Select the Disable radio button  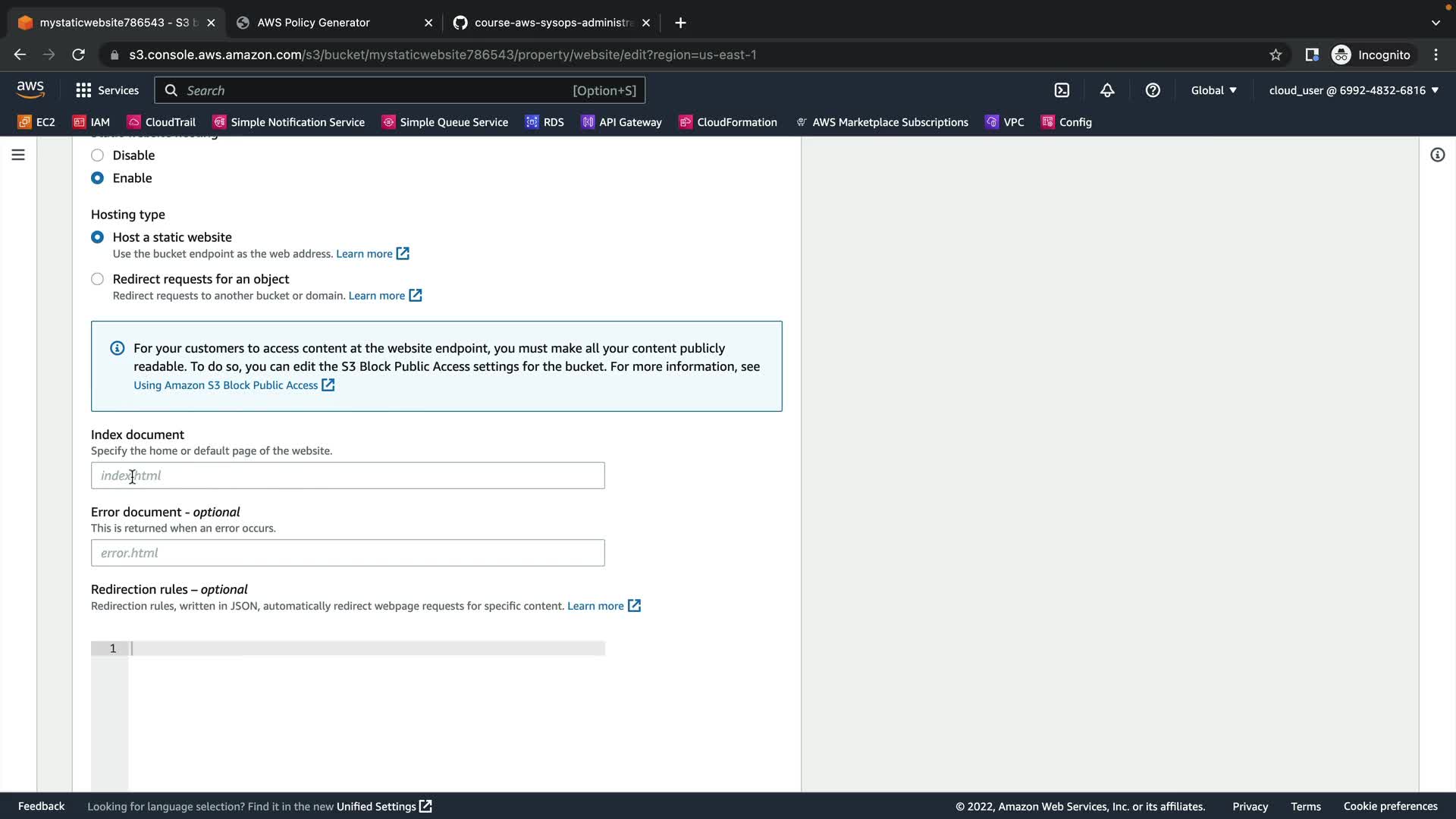click(97, 155)
